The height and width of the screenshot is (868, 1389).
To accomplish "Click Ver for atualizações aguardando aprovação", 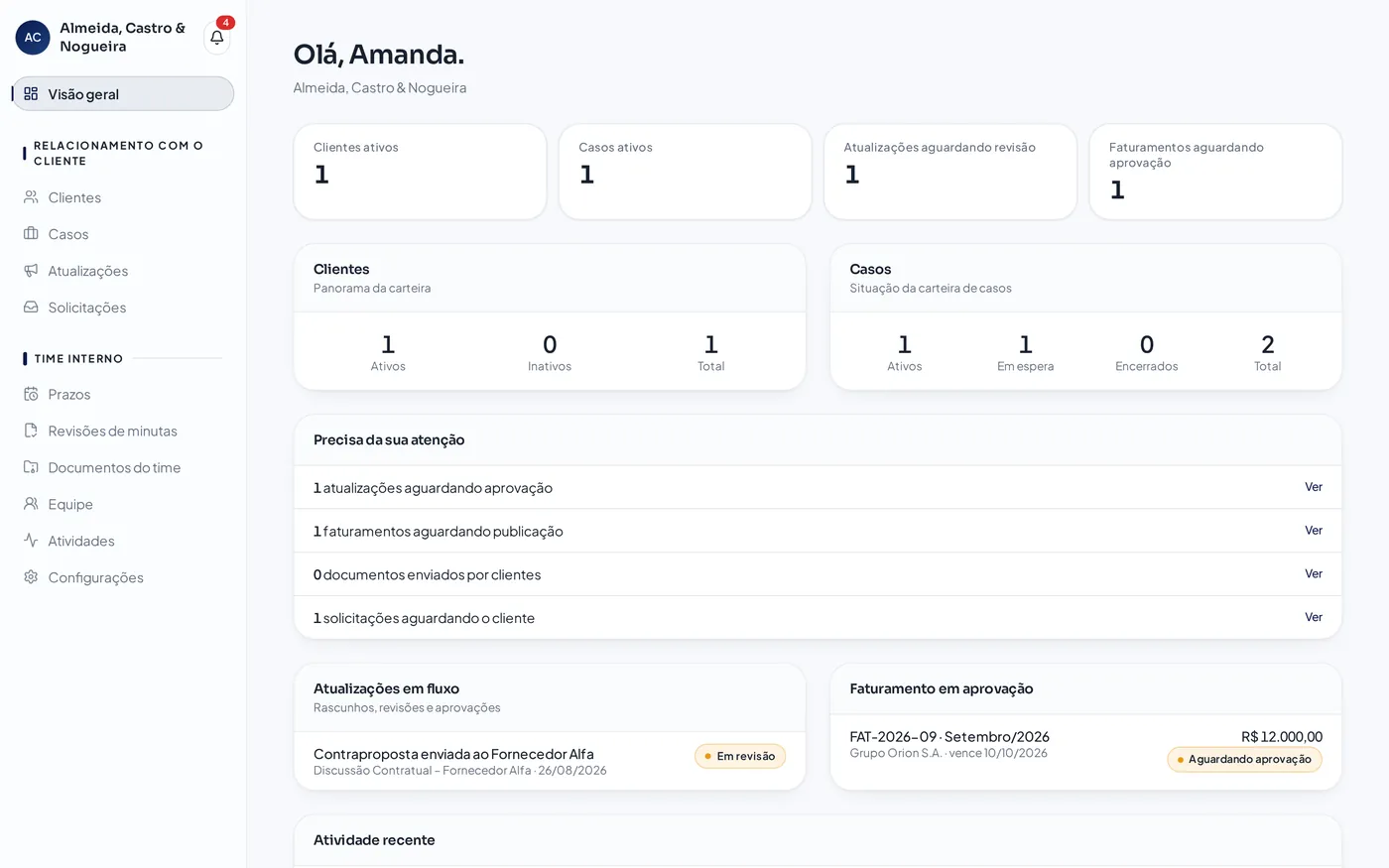I will point(1314,487).
